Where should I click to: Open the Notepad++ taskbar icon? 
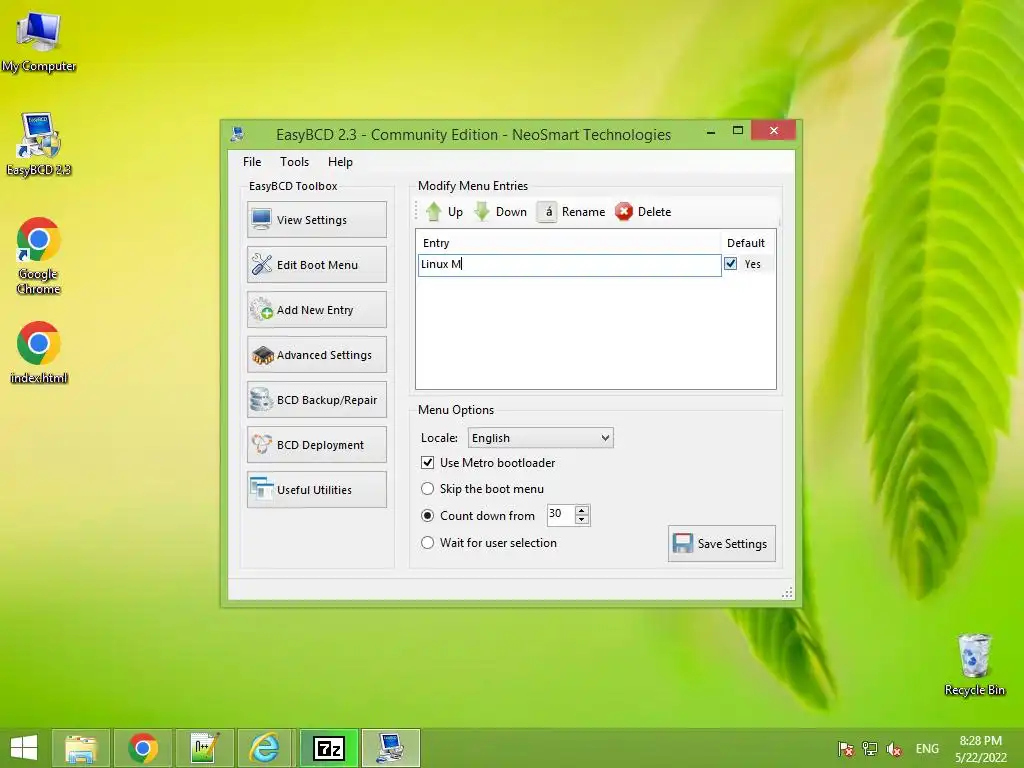tap(205, 748)
